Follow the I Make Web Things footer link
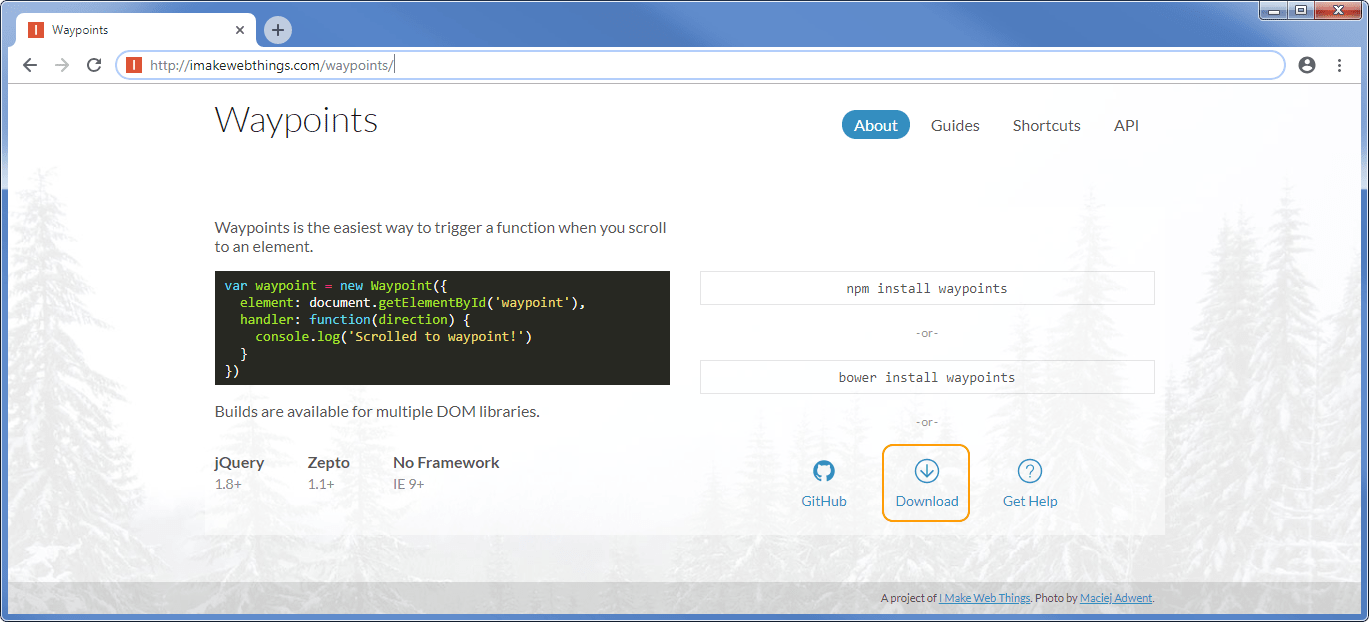Viewport: 1369px width, 622px height. [985, 598]
